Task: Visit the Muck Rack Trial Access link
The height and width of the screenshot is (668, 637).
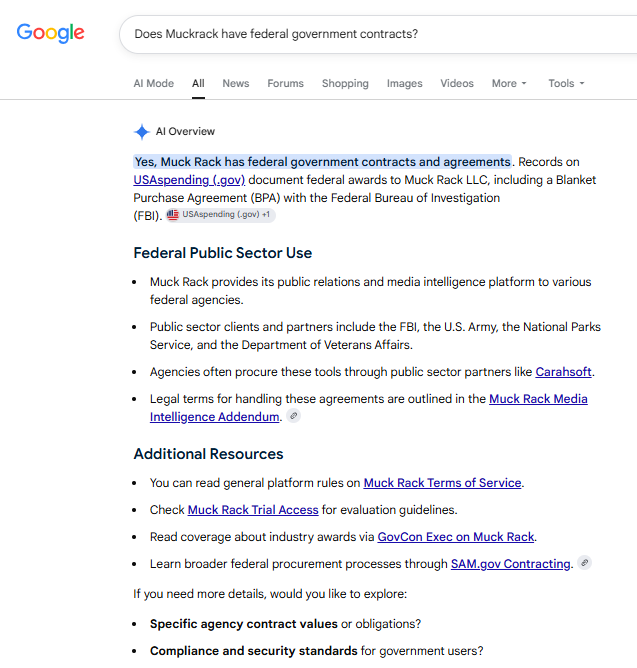Action: click(x=253, y=510)
